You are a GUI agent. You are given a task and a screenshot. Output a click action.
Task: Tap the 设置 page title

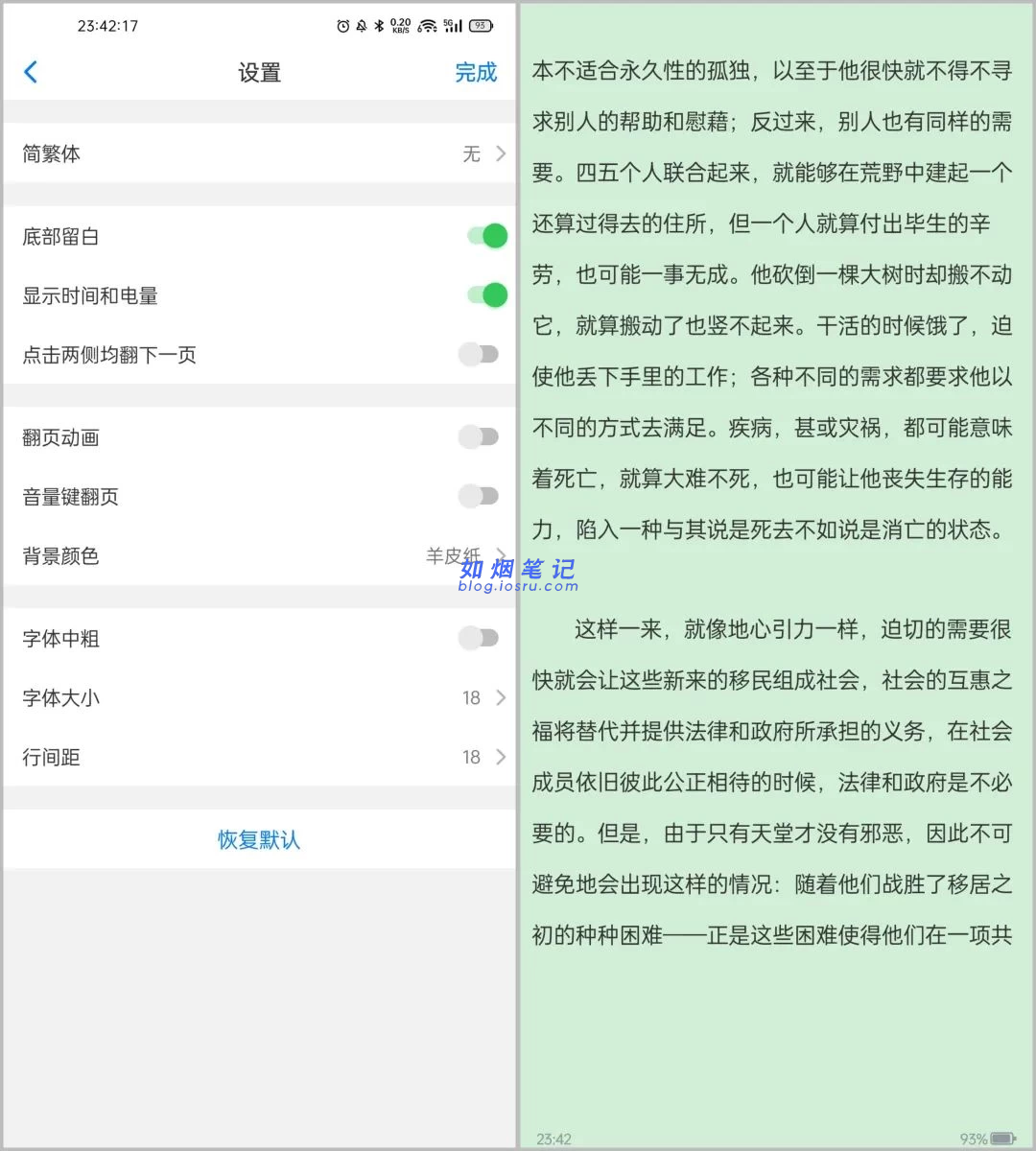point(259,73)
